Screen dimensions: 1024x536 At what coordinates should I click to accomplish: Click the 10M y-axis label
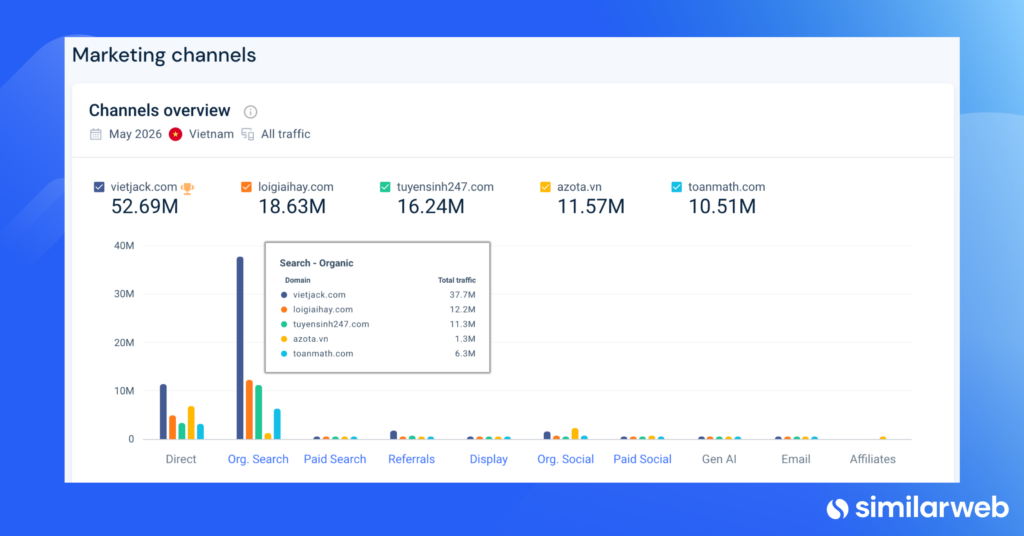(124, 391)
